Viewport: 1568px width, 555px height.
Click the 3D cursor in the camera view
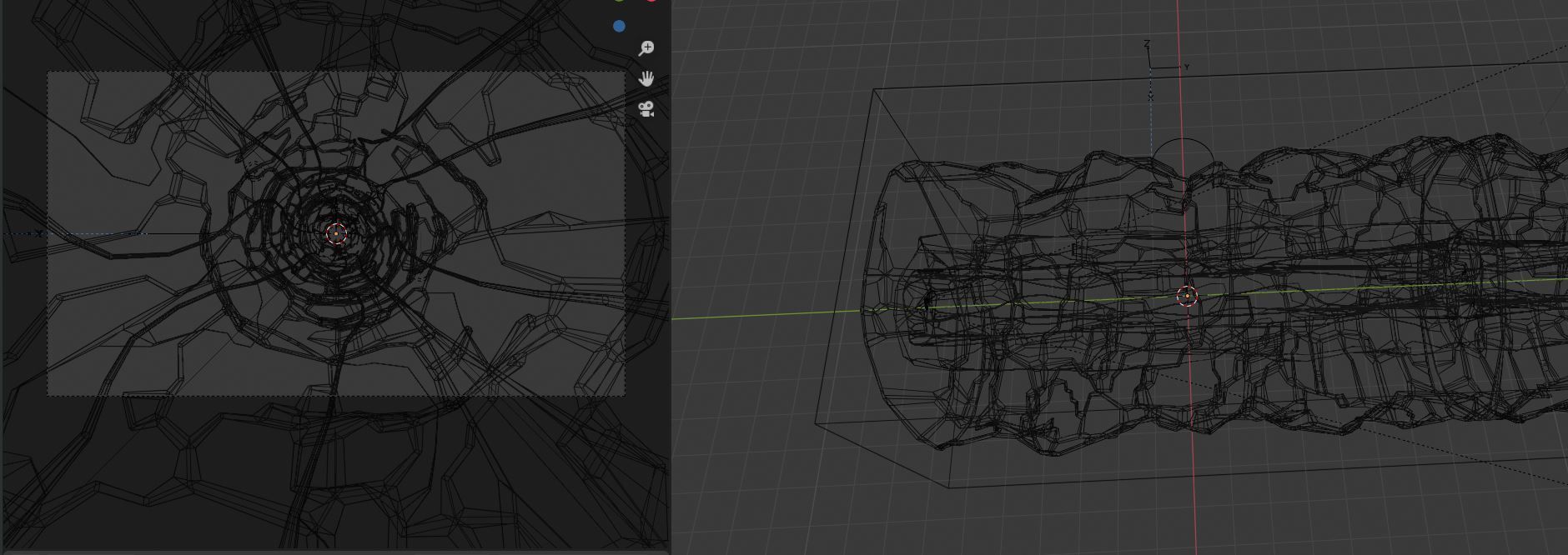pos(336,235)
